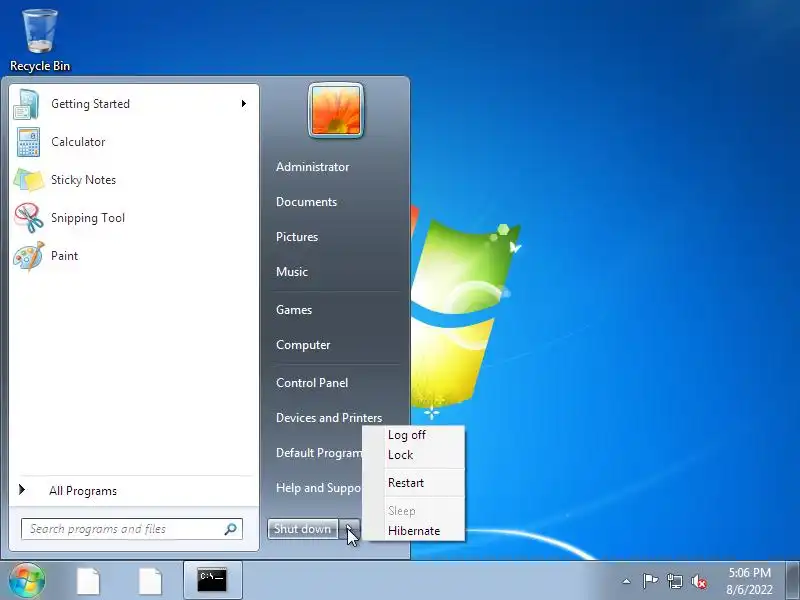The image size is (800, 600).
Task: Expand the Getting Started submenu arrow
Action: 244,104
